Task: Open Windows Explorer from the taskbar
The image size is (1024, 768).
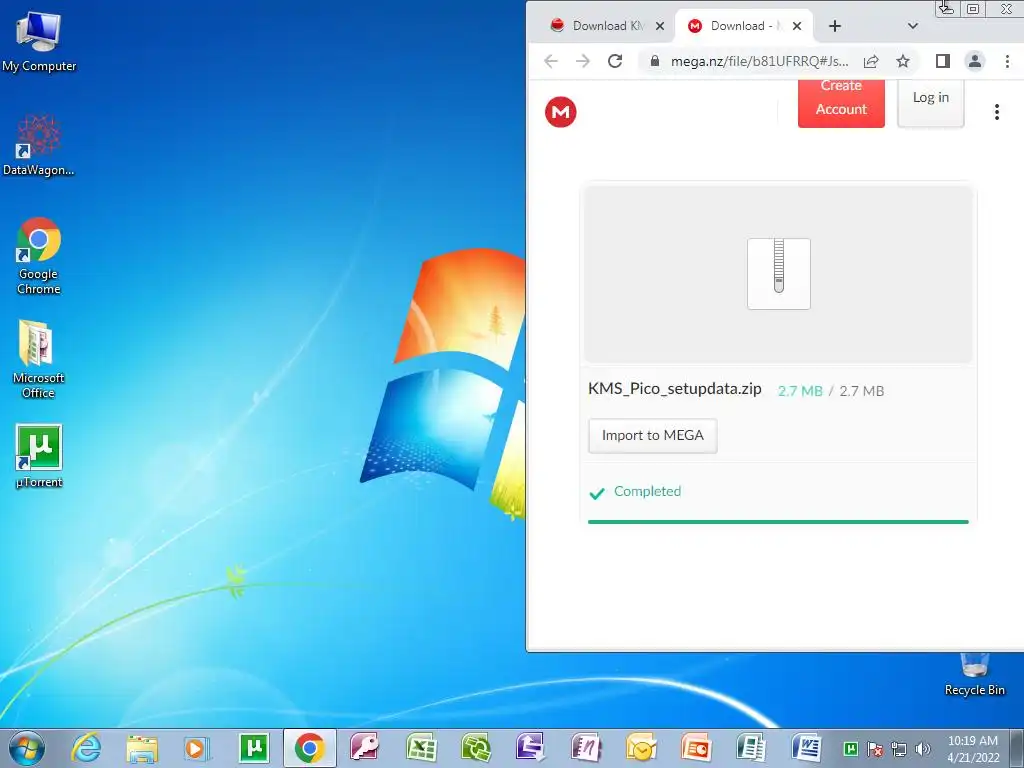Action: tap(142, 748)
